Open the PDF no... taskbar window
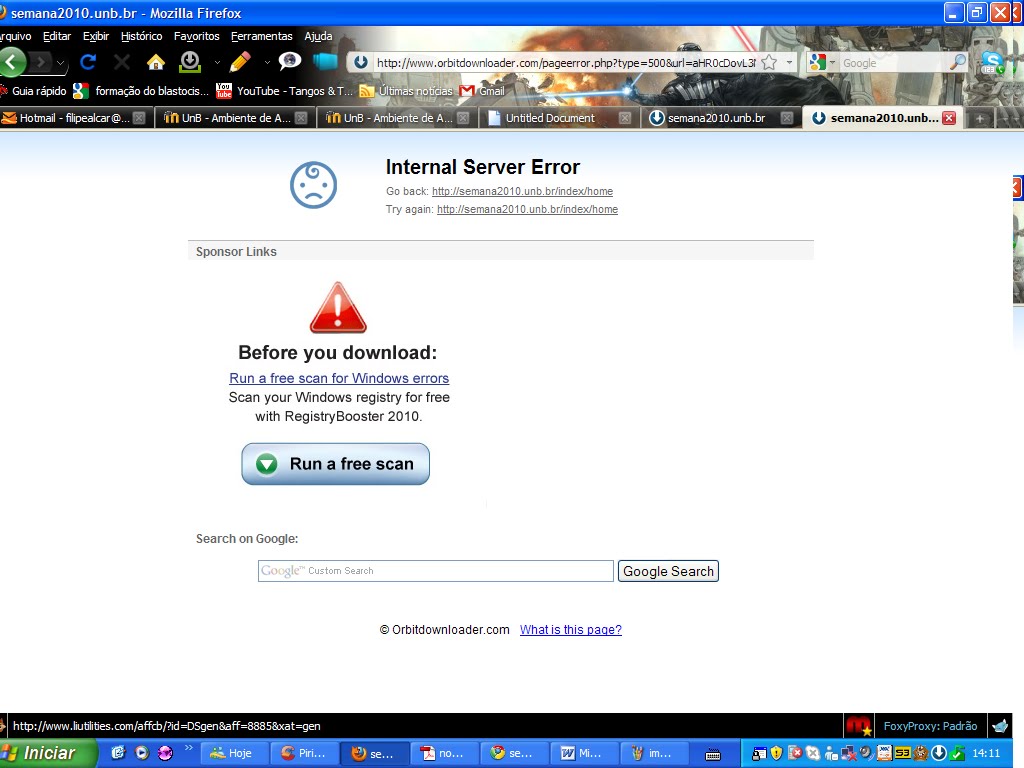Image resolution: width=1024 pixels, height=768 pixels. (x=445, y=753)
